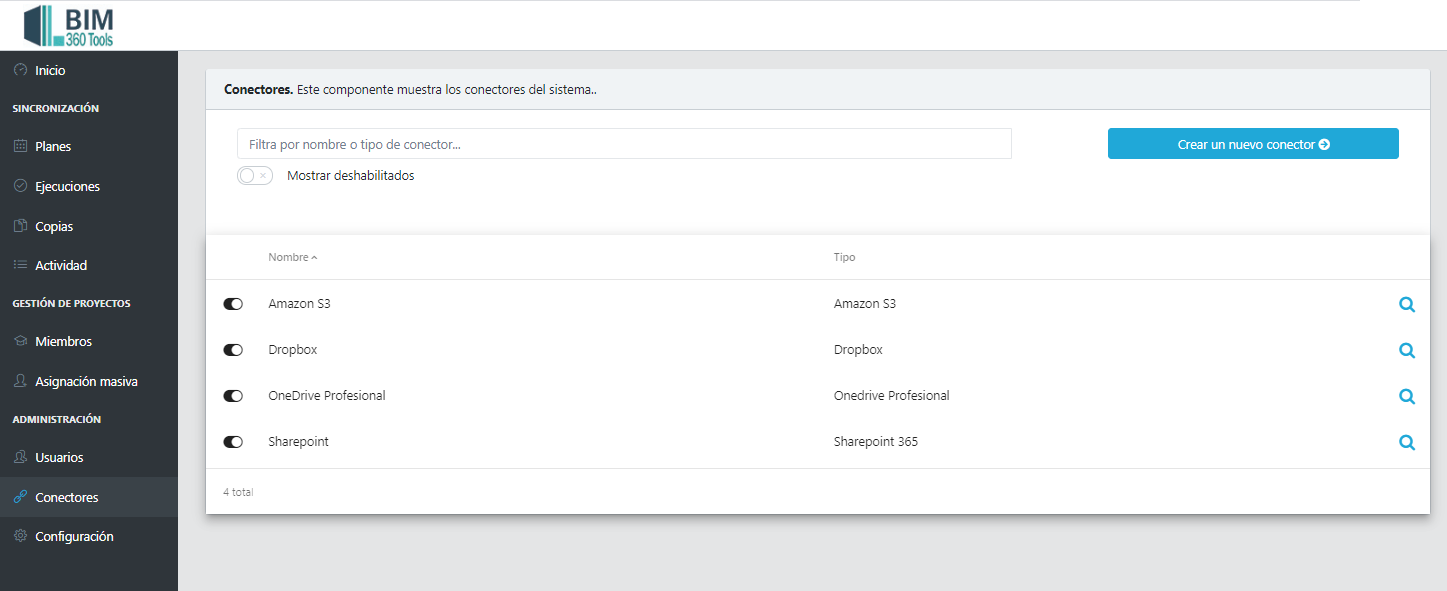Screen dimensions: 1447x591
Task: Select the Amazon S3 name cell
Action: pos(299,303)
